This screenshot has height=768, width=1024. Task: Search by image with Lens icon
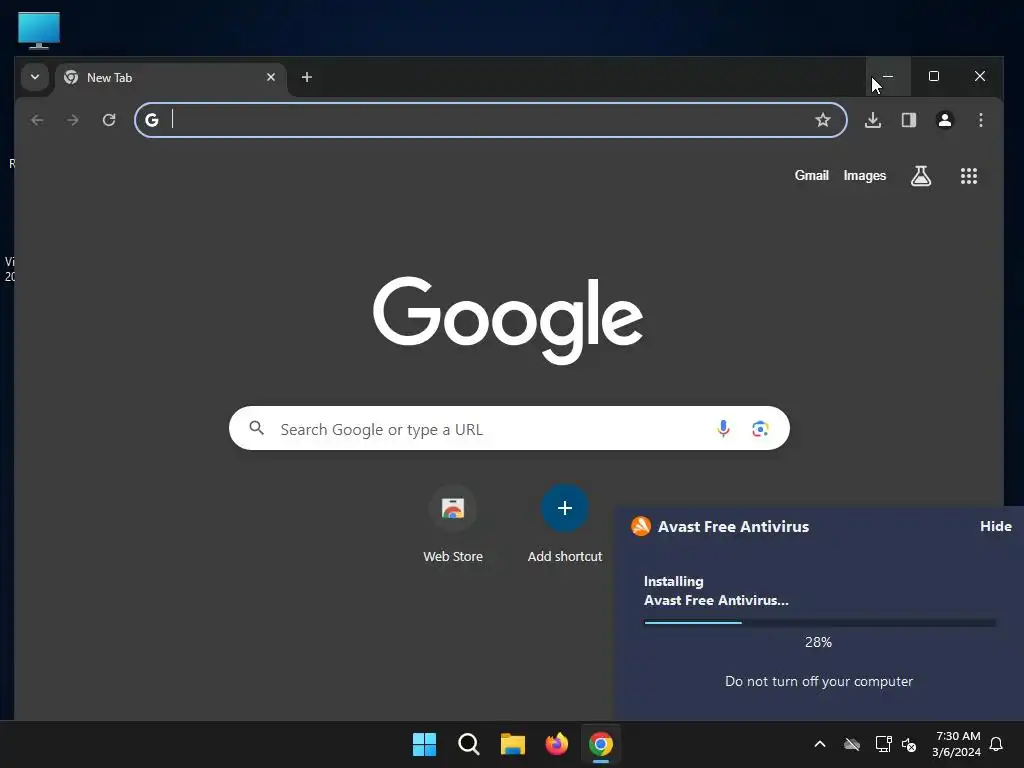pyautogui.click(x=760, y=428)
